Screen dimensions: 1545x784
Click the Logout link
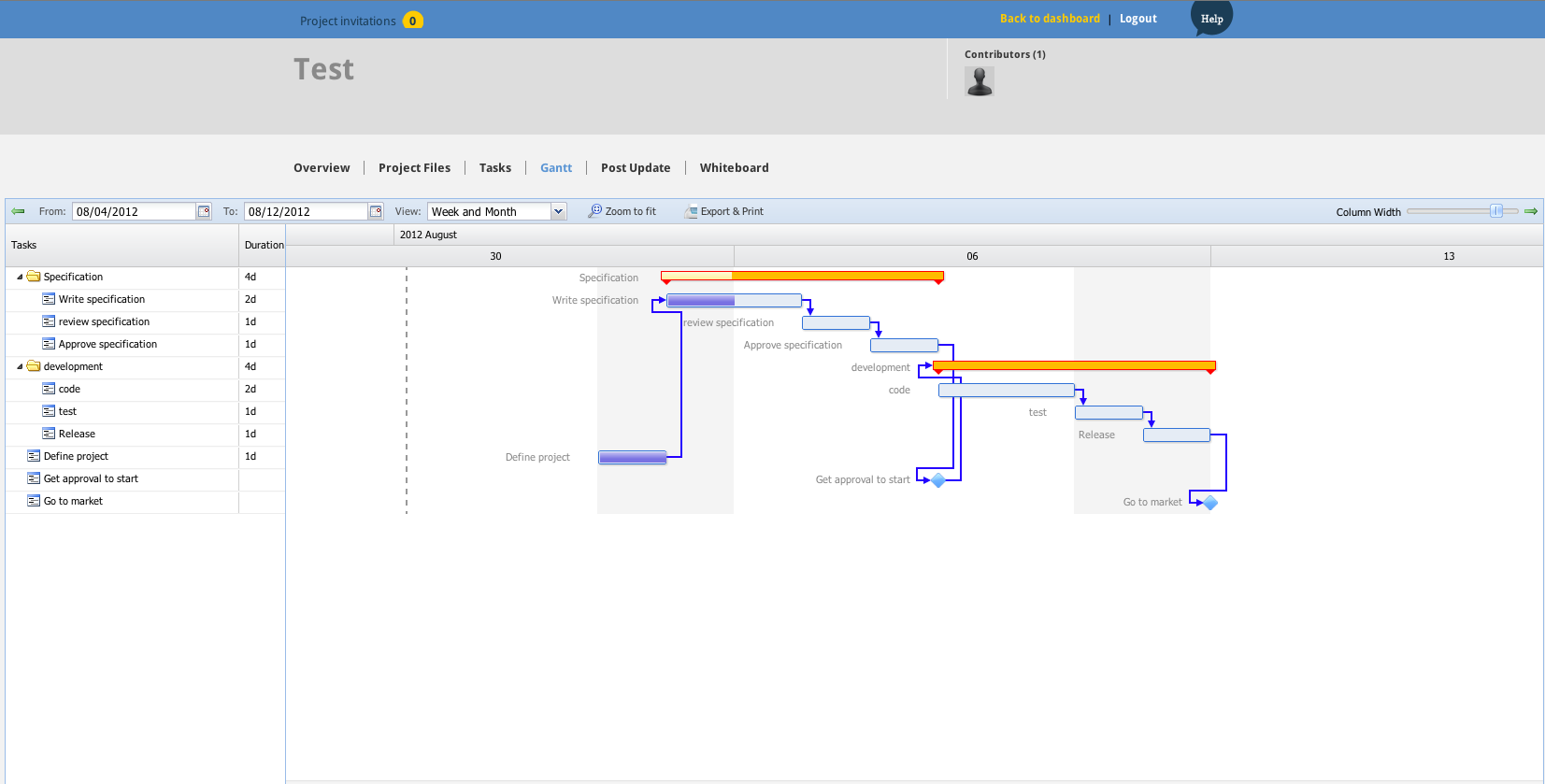click(1138, 19)
